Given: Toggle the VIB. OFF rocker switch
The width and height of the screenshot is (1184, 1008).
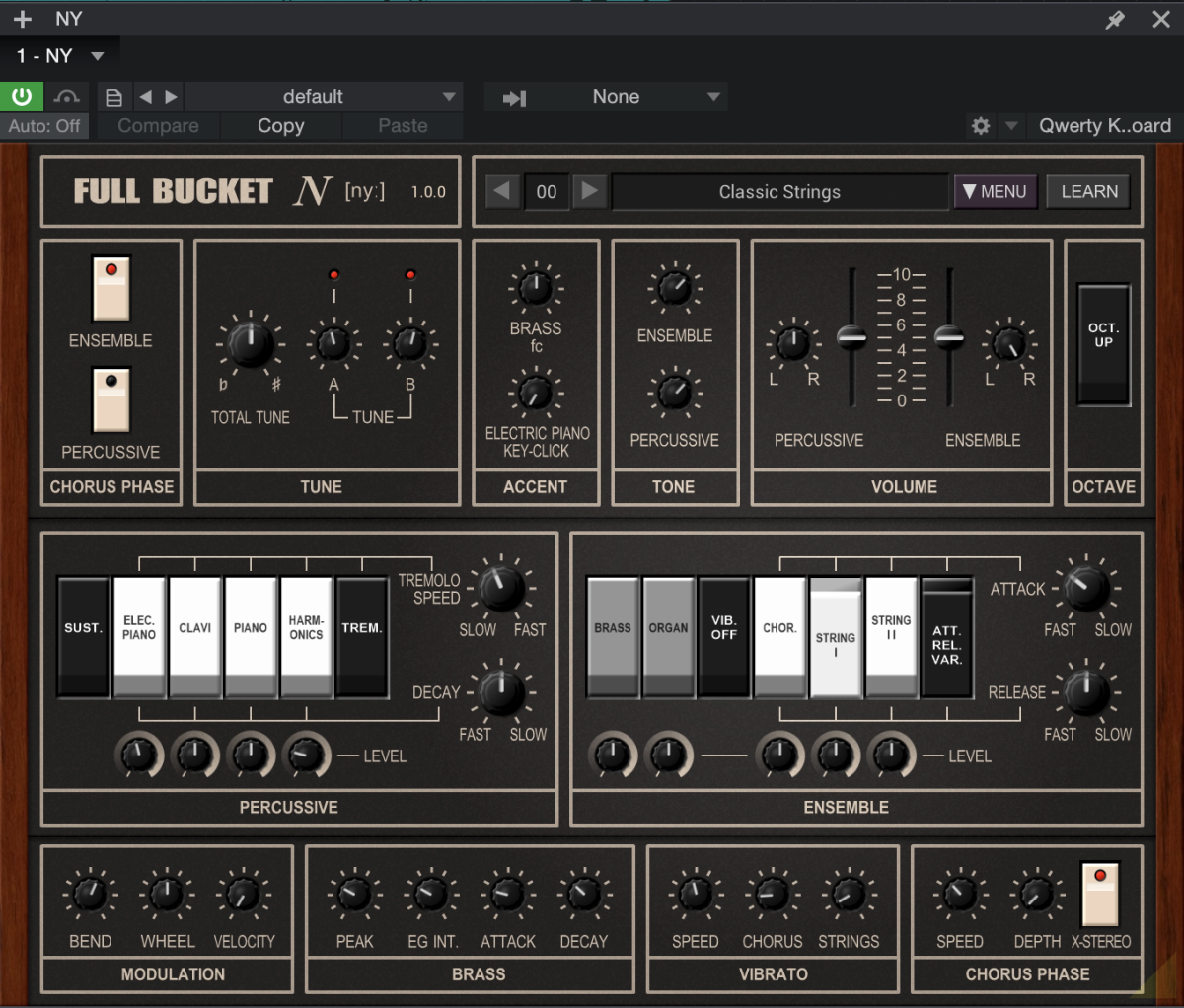Looking at the screenshot, I should (x=724, y=637).
